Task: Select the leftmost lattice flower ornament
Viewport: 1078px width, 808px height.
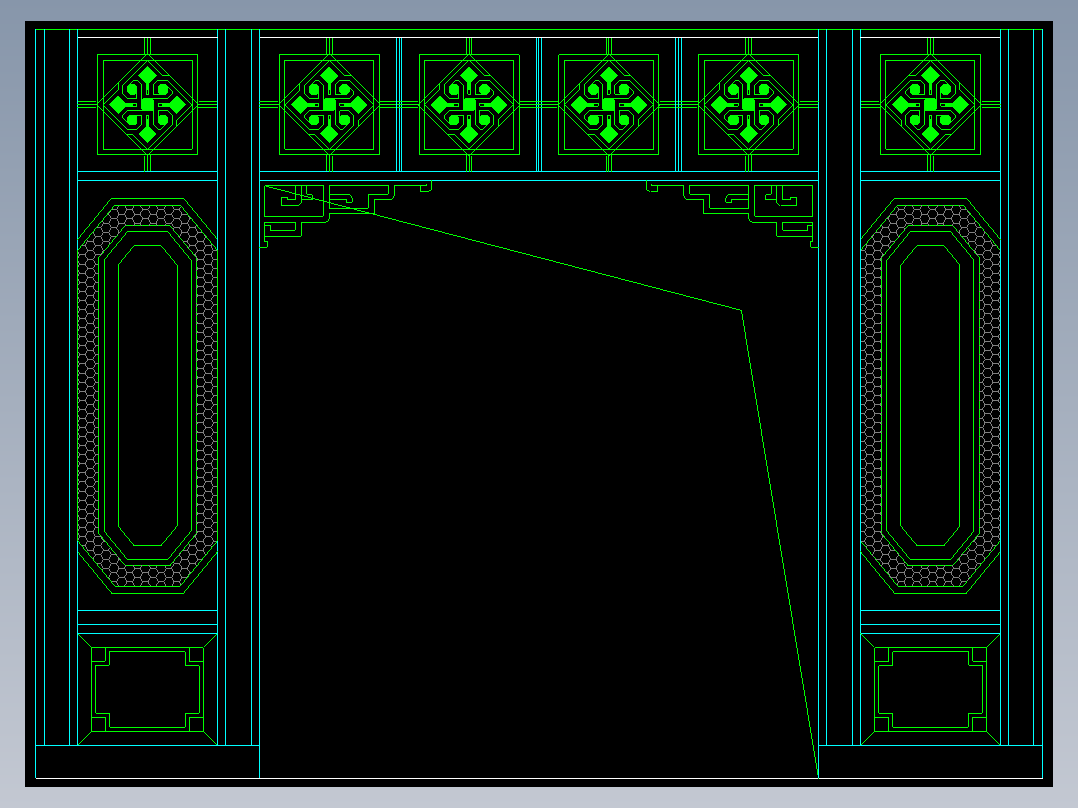Action: point(147,105)
